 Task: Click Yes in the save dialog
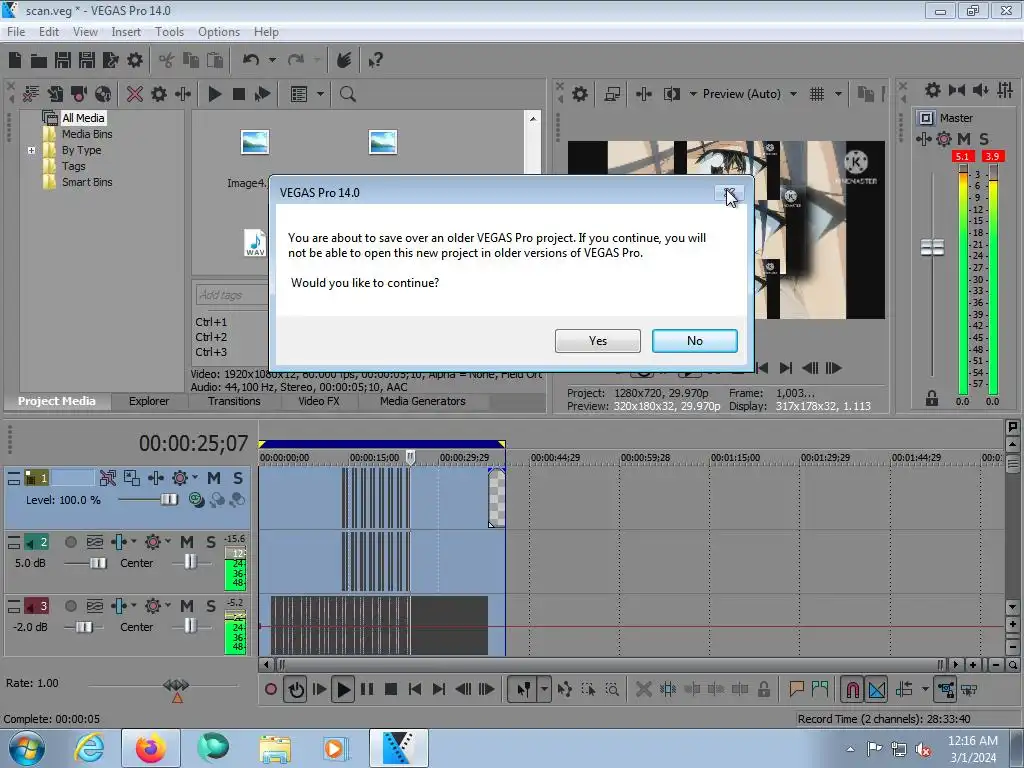click(598, 341)
